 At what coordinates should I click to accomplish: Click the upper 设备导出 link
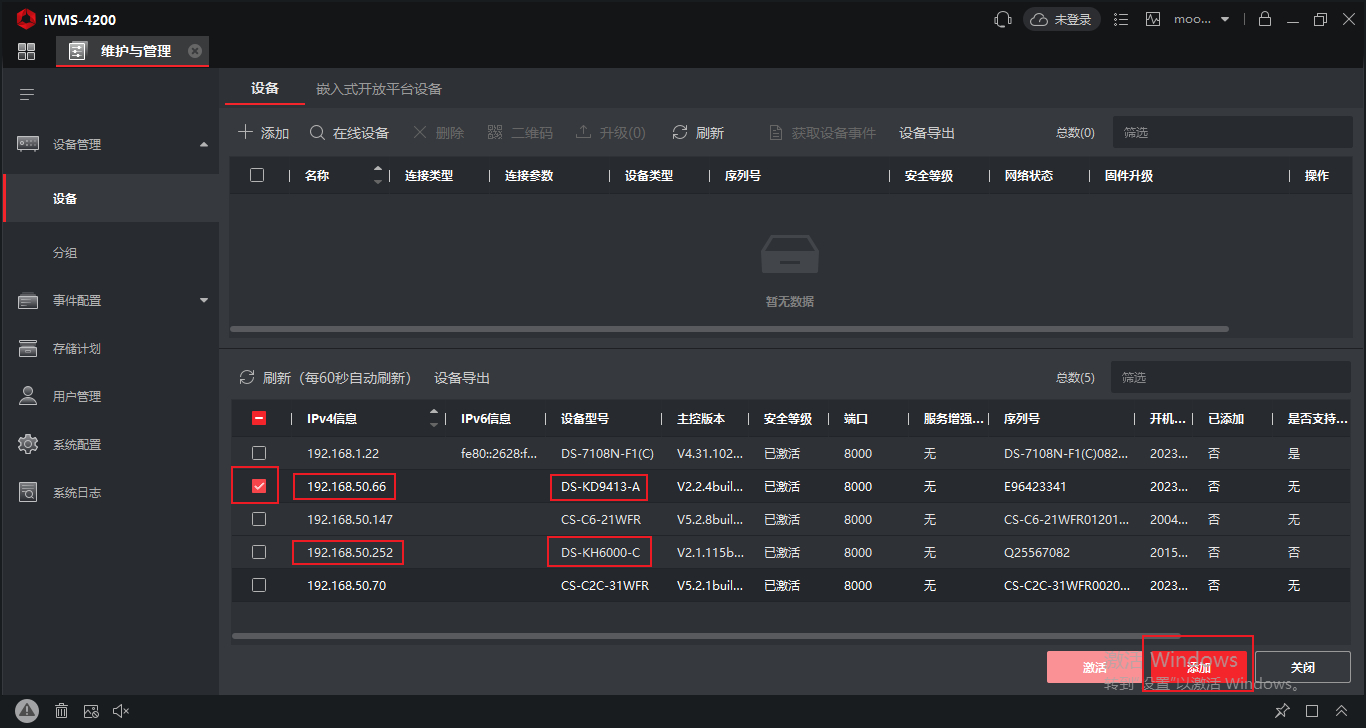click(927, 133)
